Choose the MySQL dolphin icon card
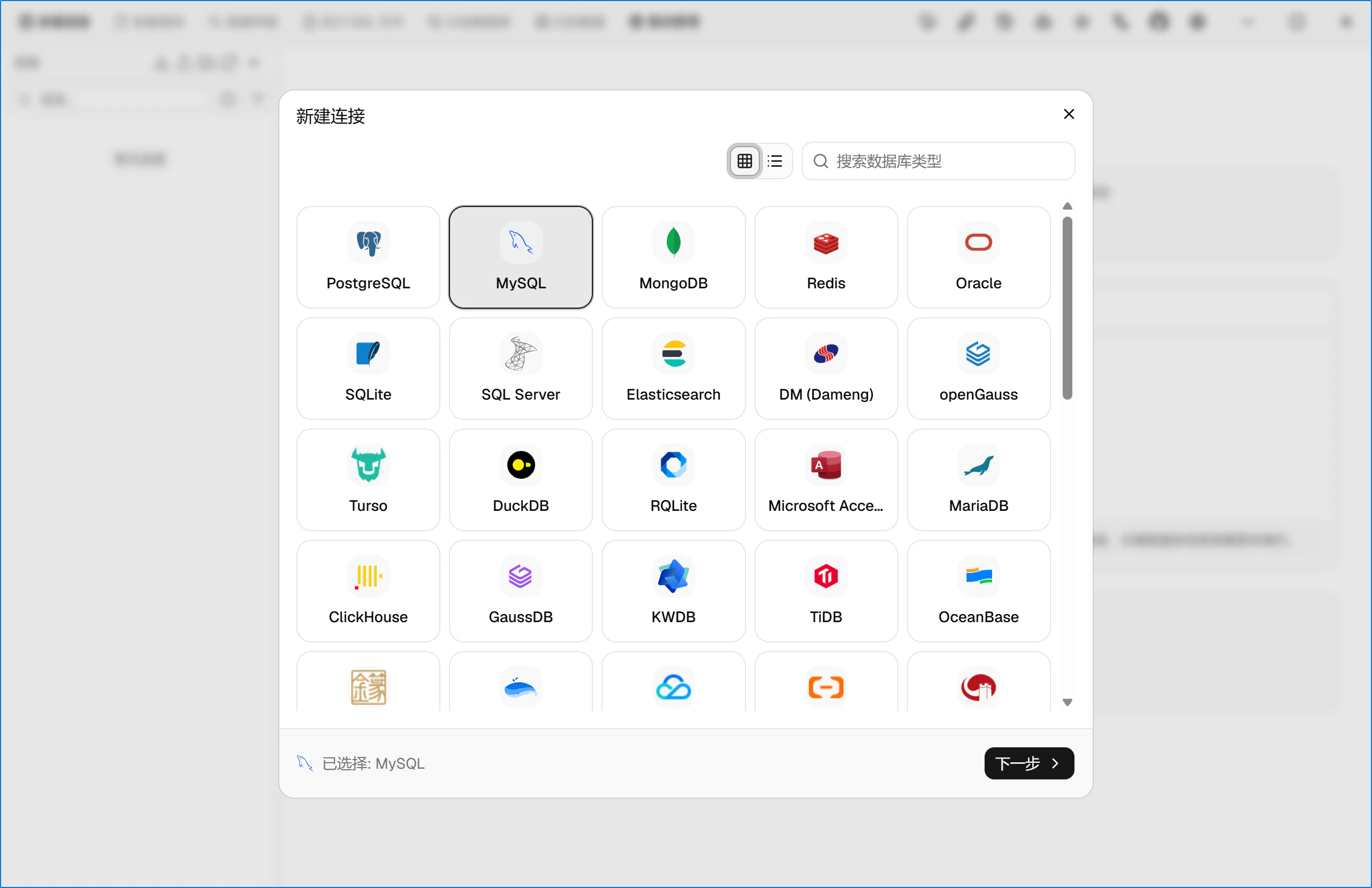Viewport: 1372px width, 888px height. click(x=521, y=257)
